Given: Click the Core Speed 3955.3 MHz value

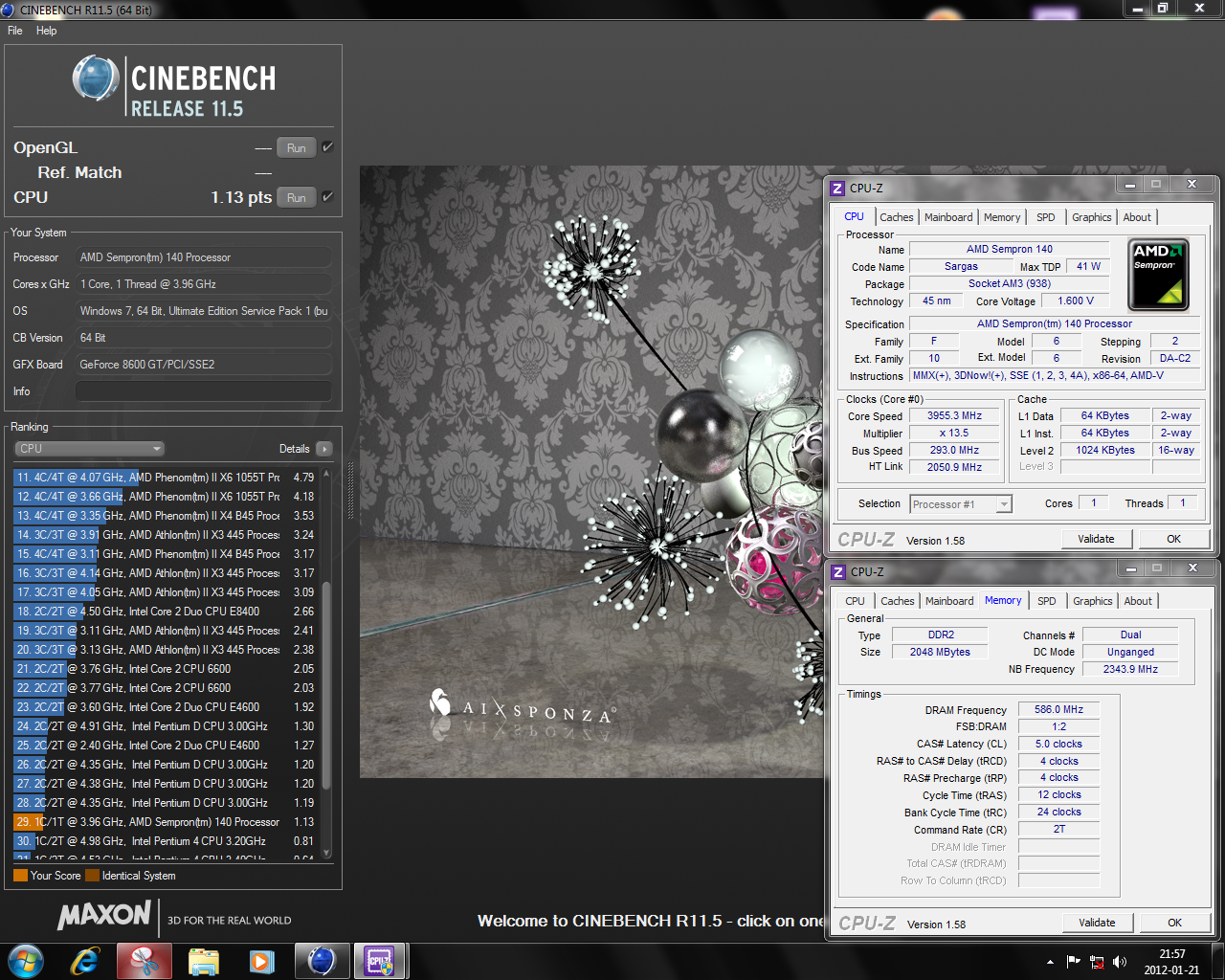Looking at the screenshot, I should coord(954,415).
